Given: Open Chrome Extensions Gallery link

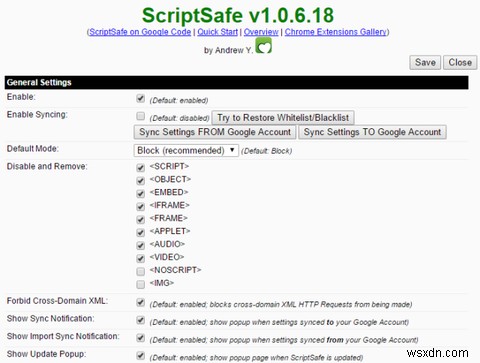Looking at the screenshot, I should 336,32.
